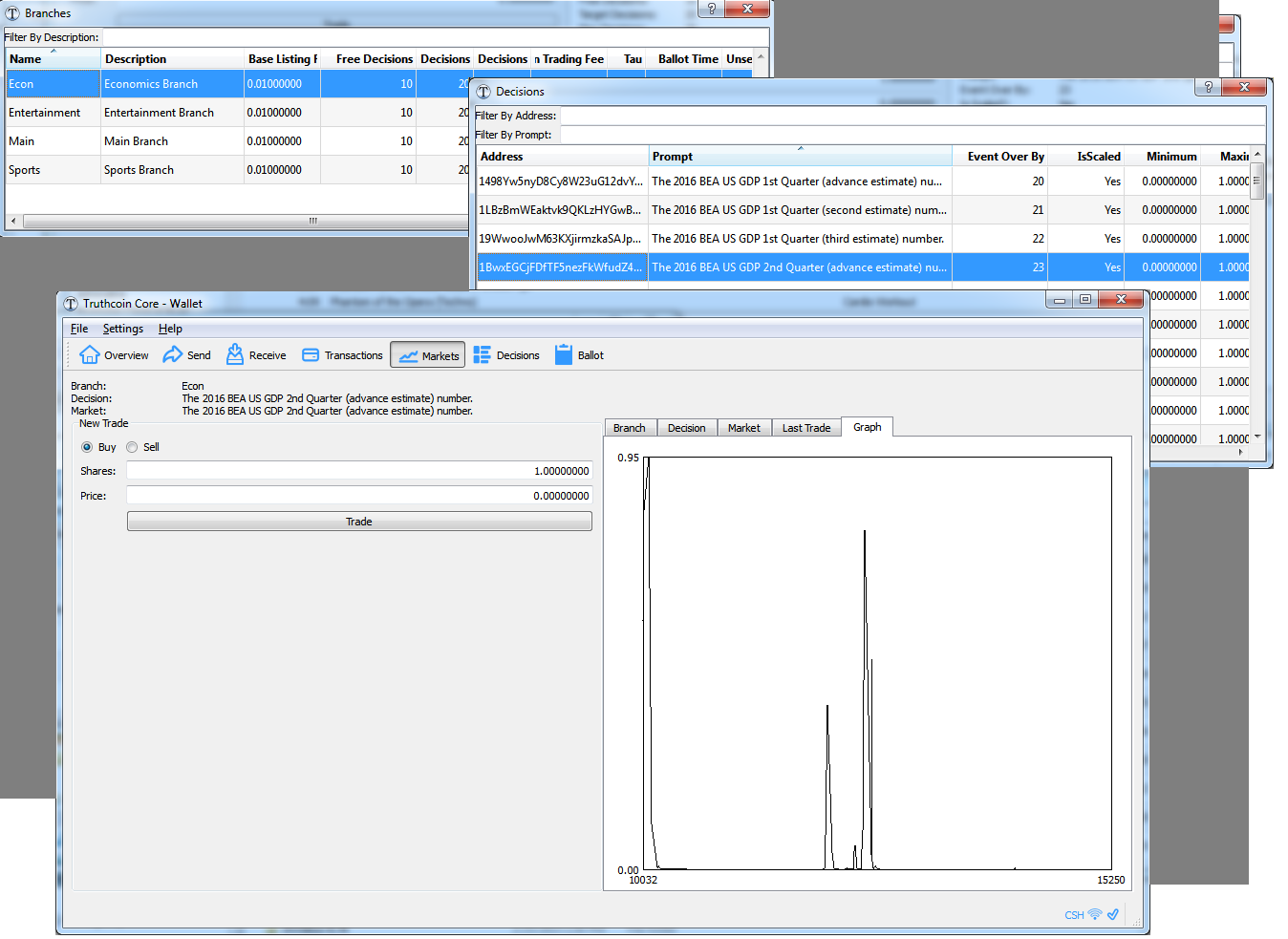This screenshot has height=939, width=1288.
Task: Click the network connection icon in status bar
Action: click(x=1095, y=914)
